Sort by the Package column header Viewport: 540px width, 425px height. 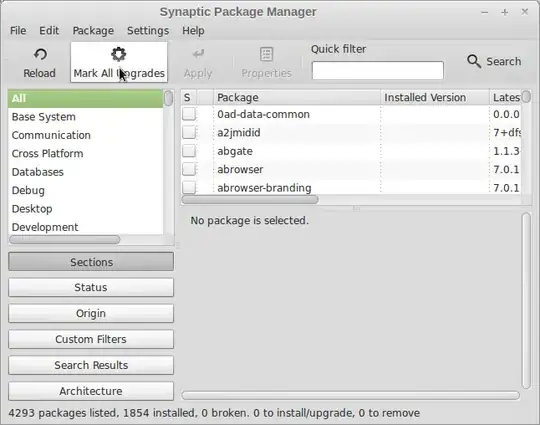coord(297,97)
